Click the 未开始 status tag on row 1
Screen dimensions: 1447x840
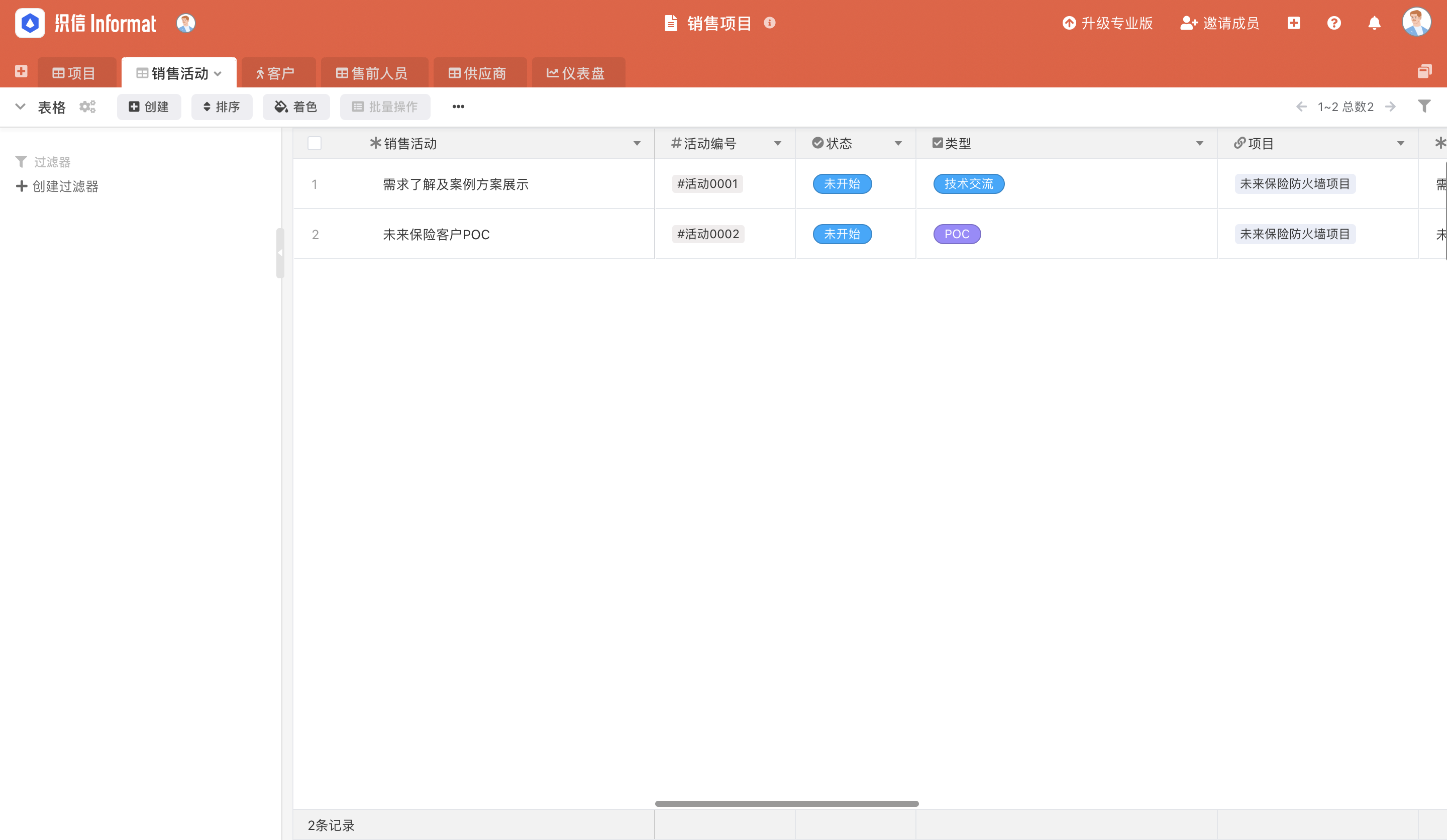(x=842, y=184)
